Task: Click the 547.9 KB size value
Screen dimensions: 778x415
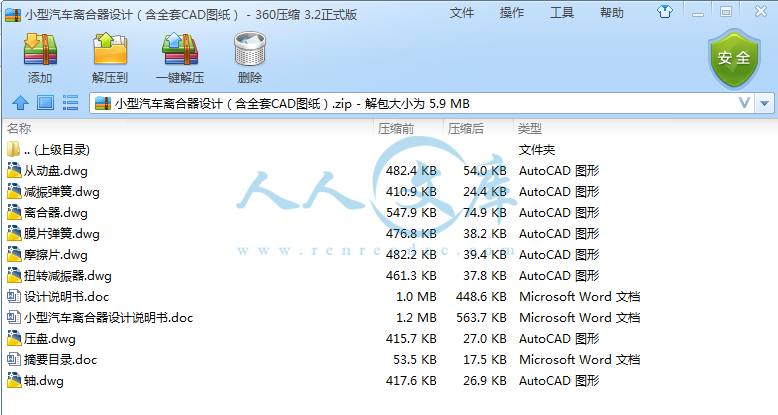Action: pyautogui.click(x=411, y=212)
